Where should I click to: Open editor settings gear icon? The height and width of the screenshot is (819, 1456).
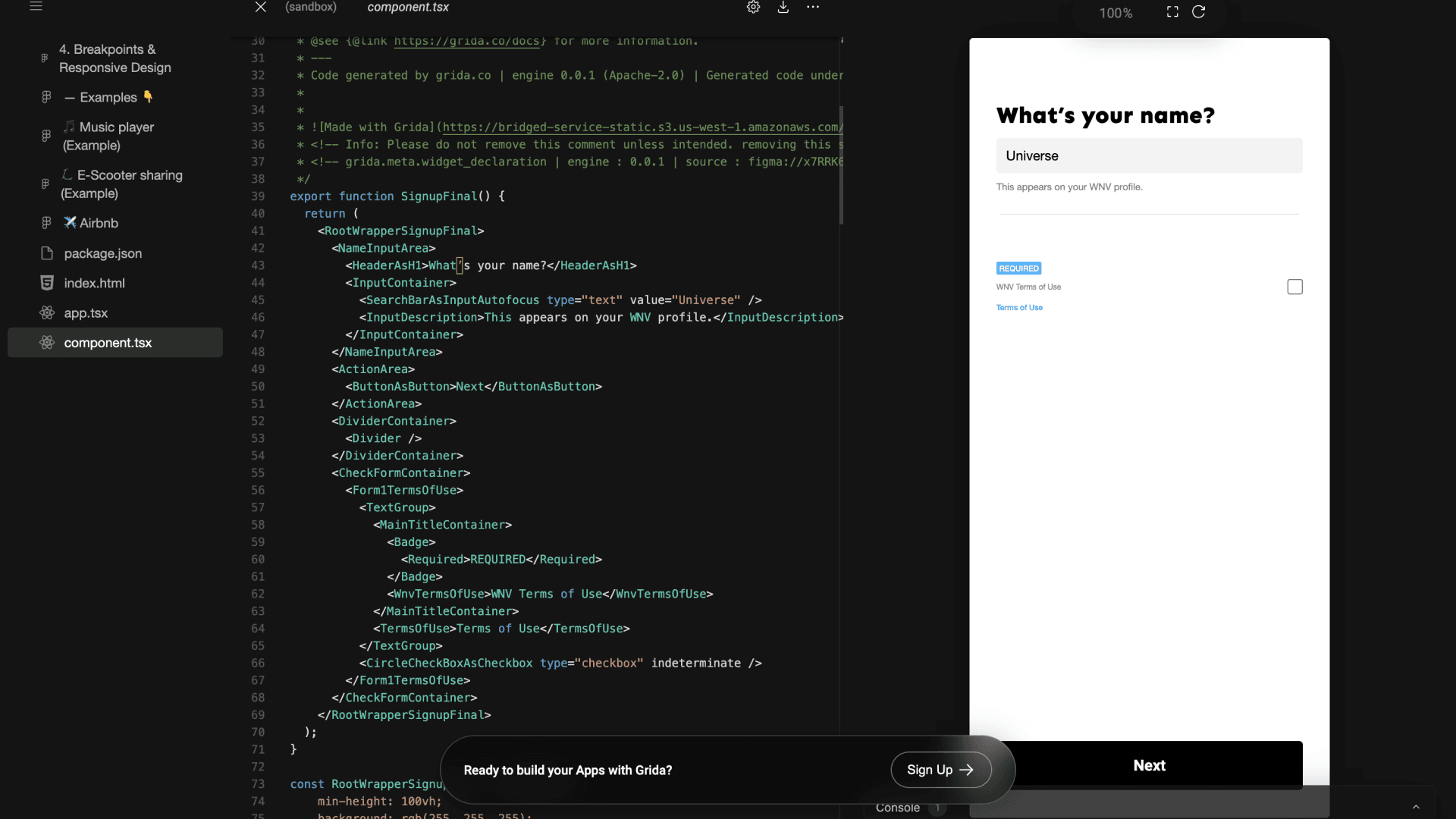click(753, 7)
